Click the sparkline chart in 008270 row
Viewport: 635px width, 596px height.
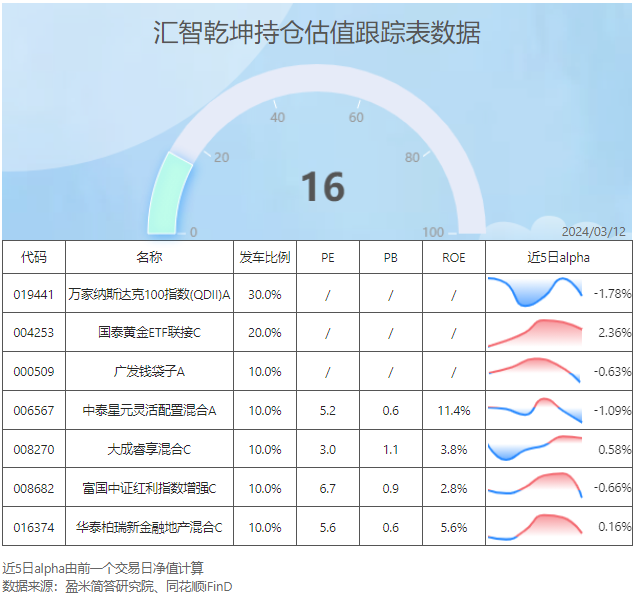coord(535,448)
